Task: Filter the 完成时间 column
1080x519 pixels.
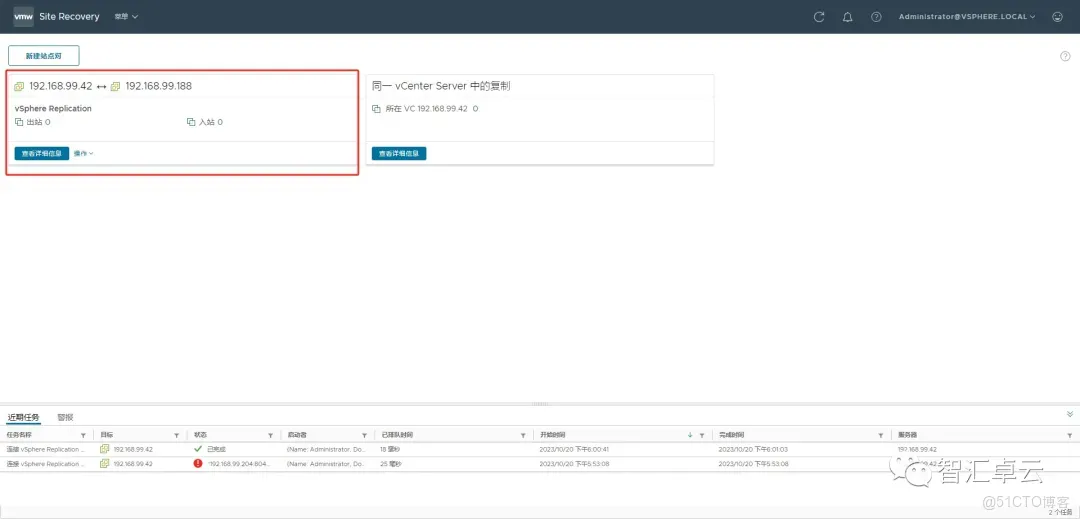Action: coord(880,435)
